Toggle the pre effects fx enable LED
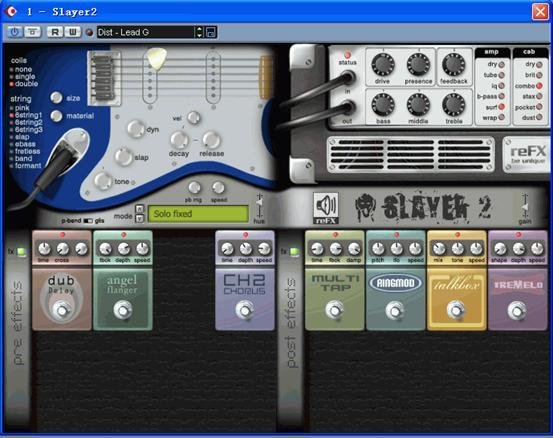Viewport: 553px width, 438px height. click(x=22, y=252)
